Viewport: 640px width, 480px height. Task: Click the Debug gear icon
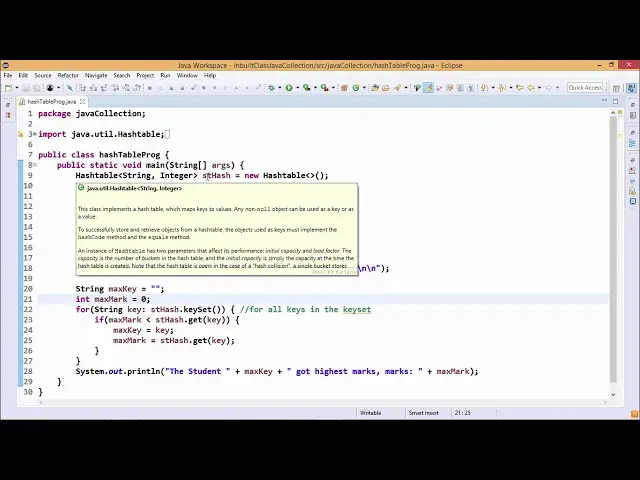point(271,88)
